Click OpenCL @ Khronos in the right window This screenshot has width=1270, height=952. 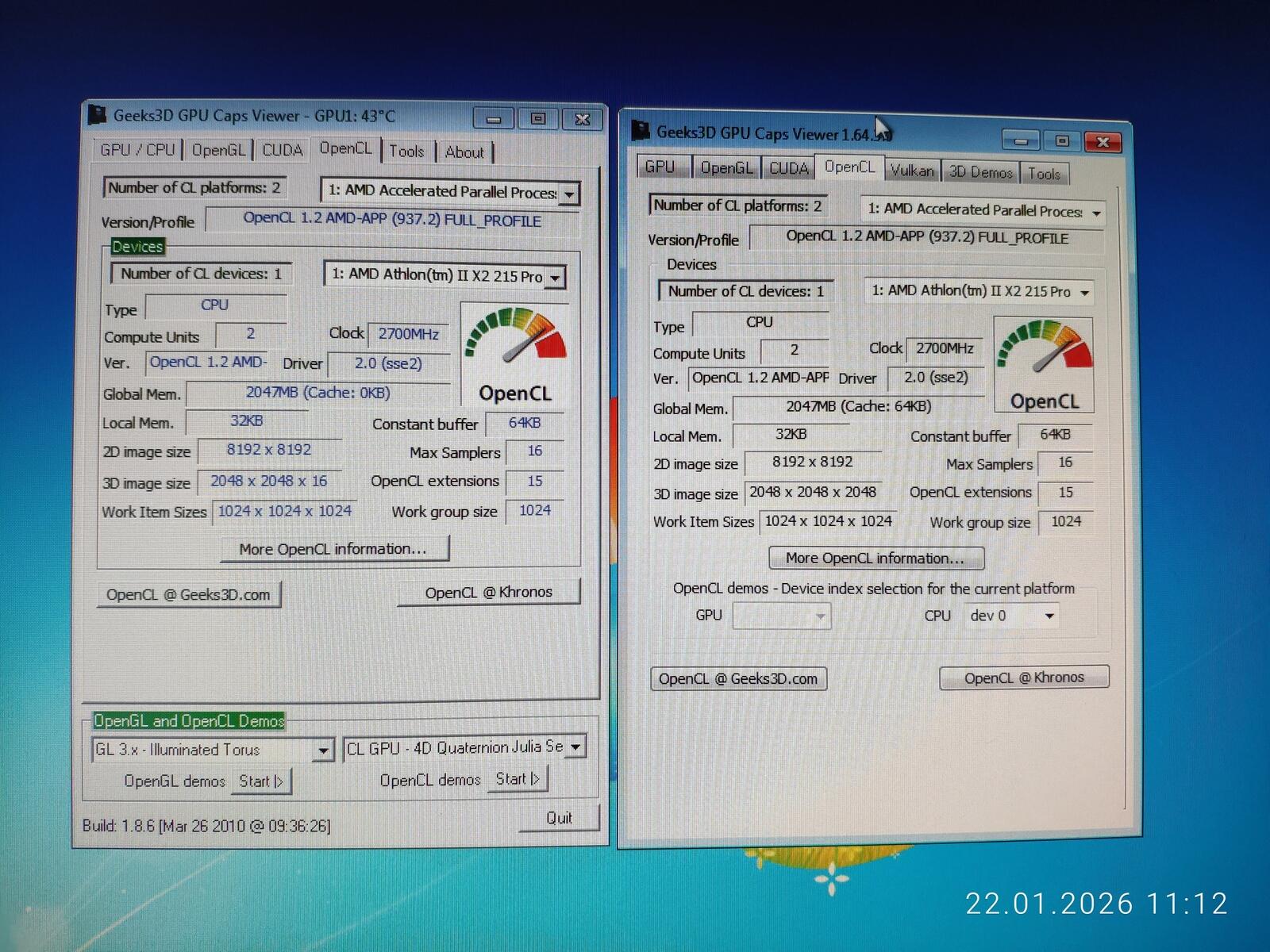1024,678
